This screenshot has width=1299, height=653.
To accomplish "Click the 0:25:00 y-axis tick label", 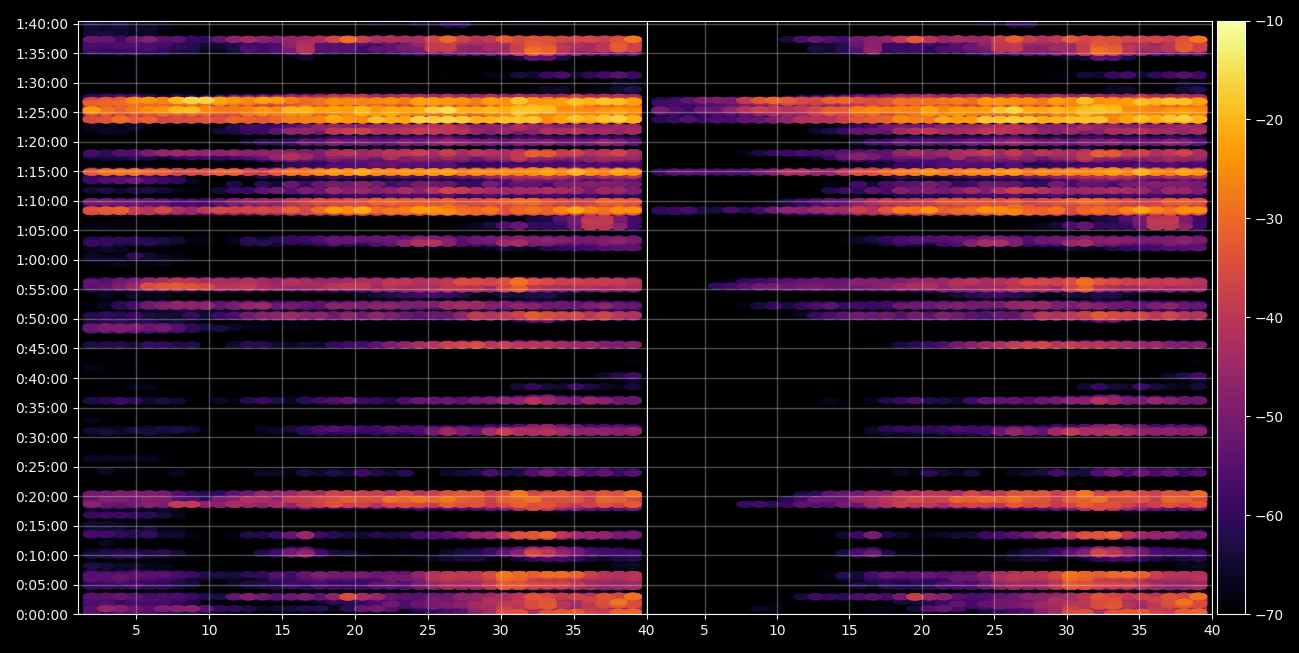I will [x=42, y=466].
